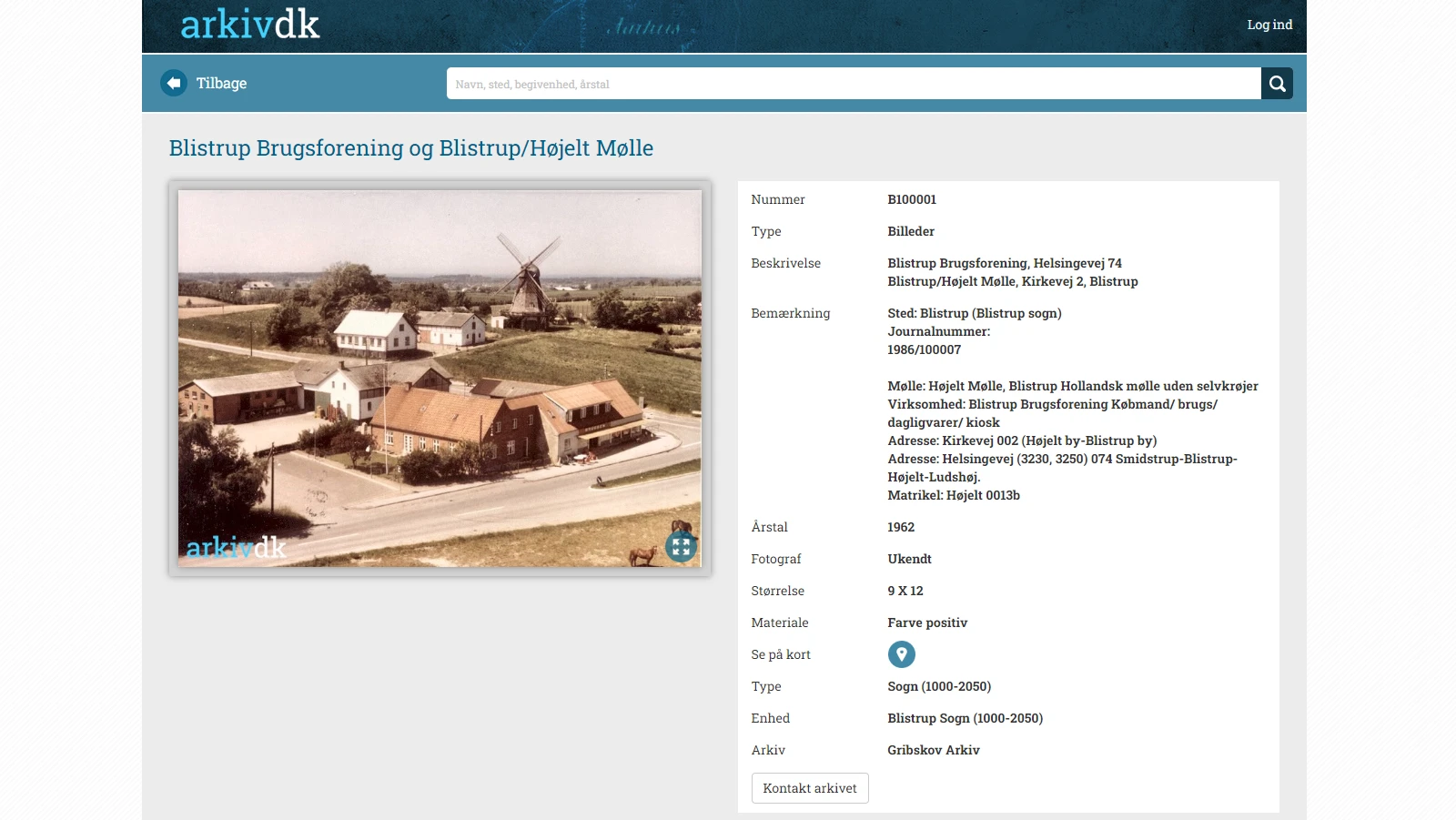Open the aerial windmill photo
This screenshot has height=820, width=1456.
(440, 364)
